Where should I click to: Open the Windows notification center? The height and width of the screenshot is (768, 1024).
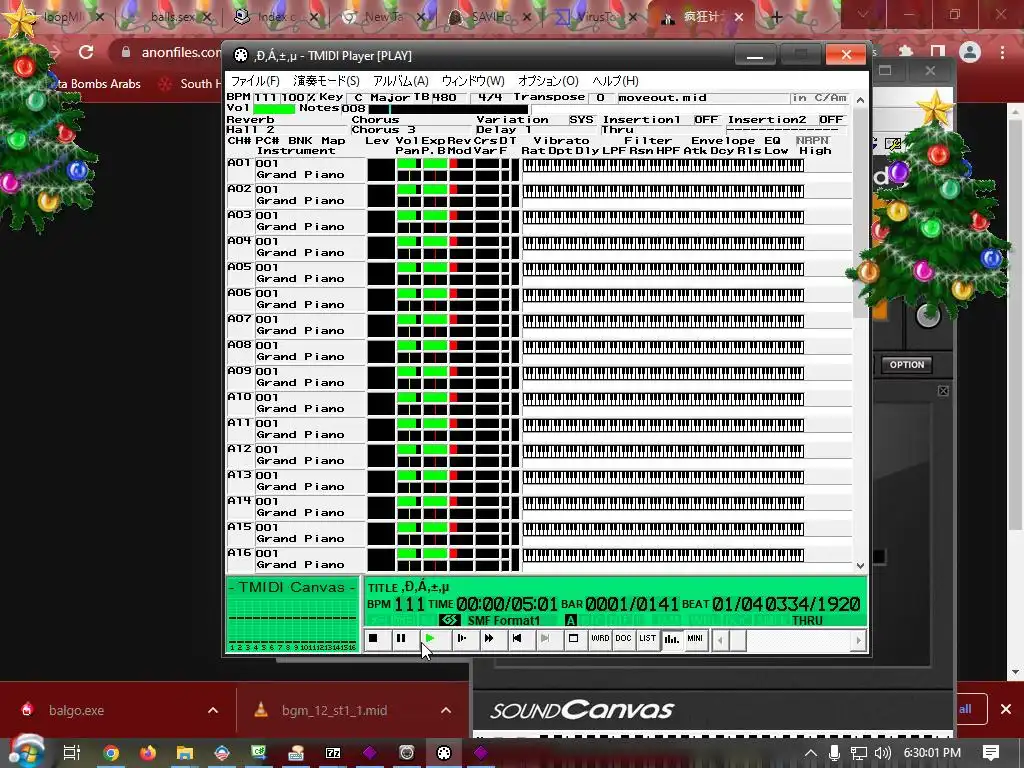pyautogui.click(x=991, y=753)
